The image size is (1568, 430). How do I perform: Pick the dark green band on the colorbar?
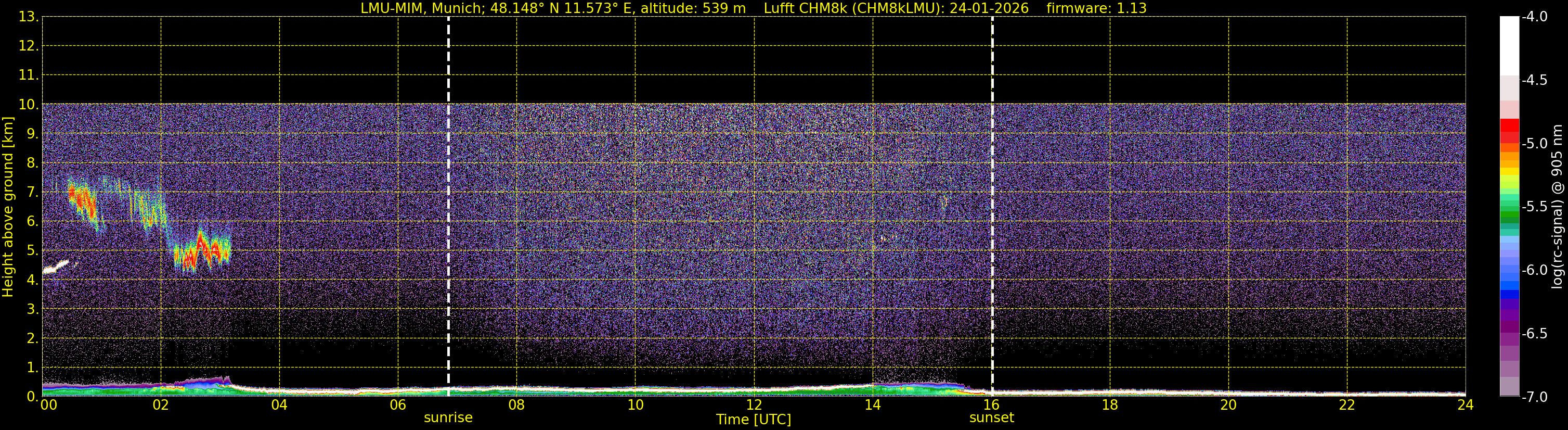tap(1509, 216)
